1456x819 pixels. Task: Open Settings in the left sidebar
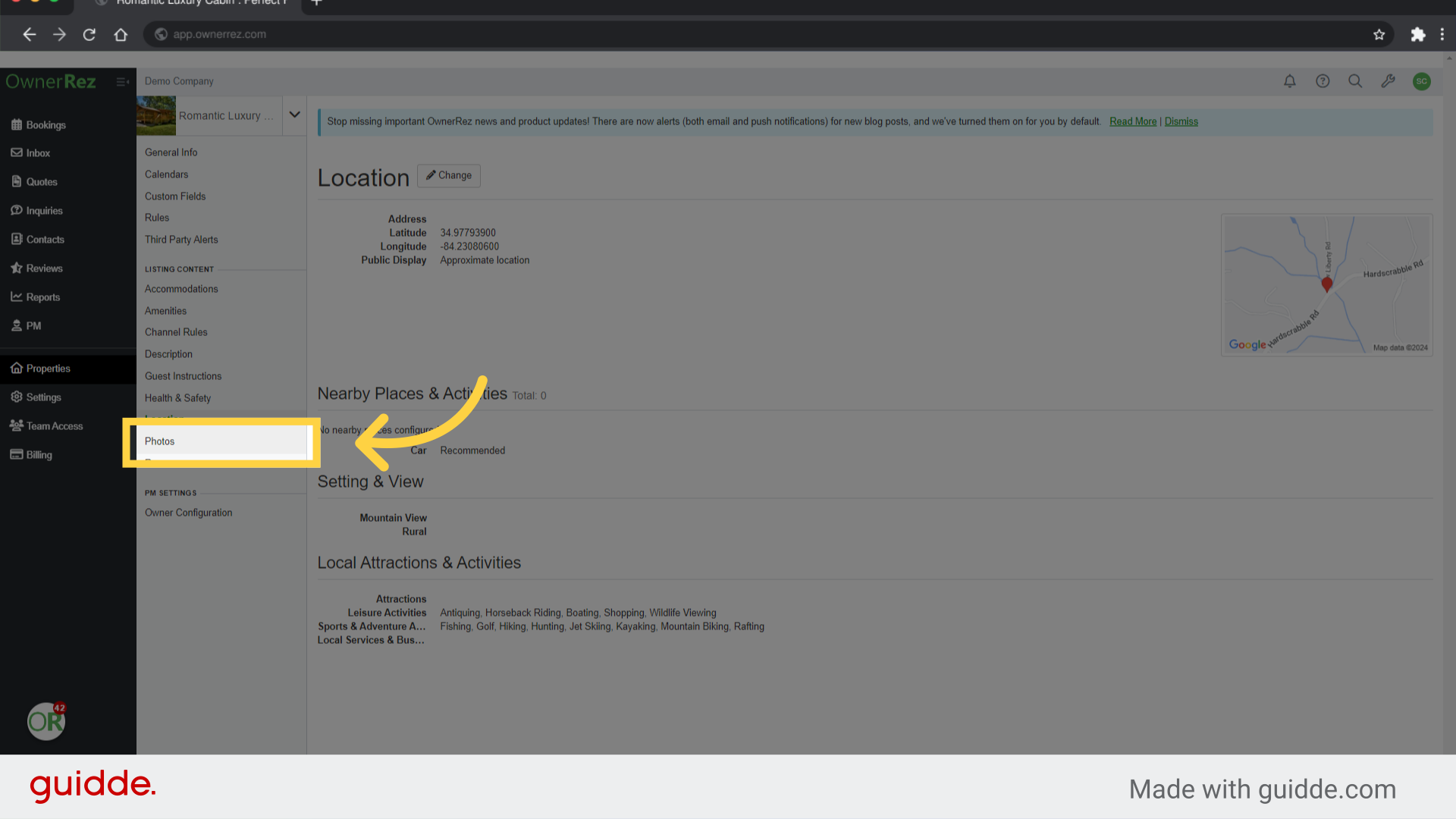coord(43,397)
